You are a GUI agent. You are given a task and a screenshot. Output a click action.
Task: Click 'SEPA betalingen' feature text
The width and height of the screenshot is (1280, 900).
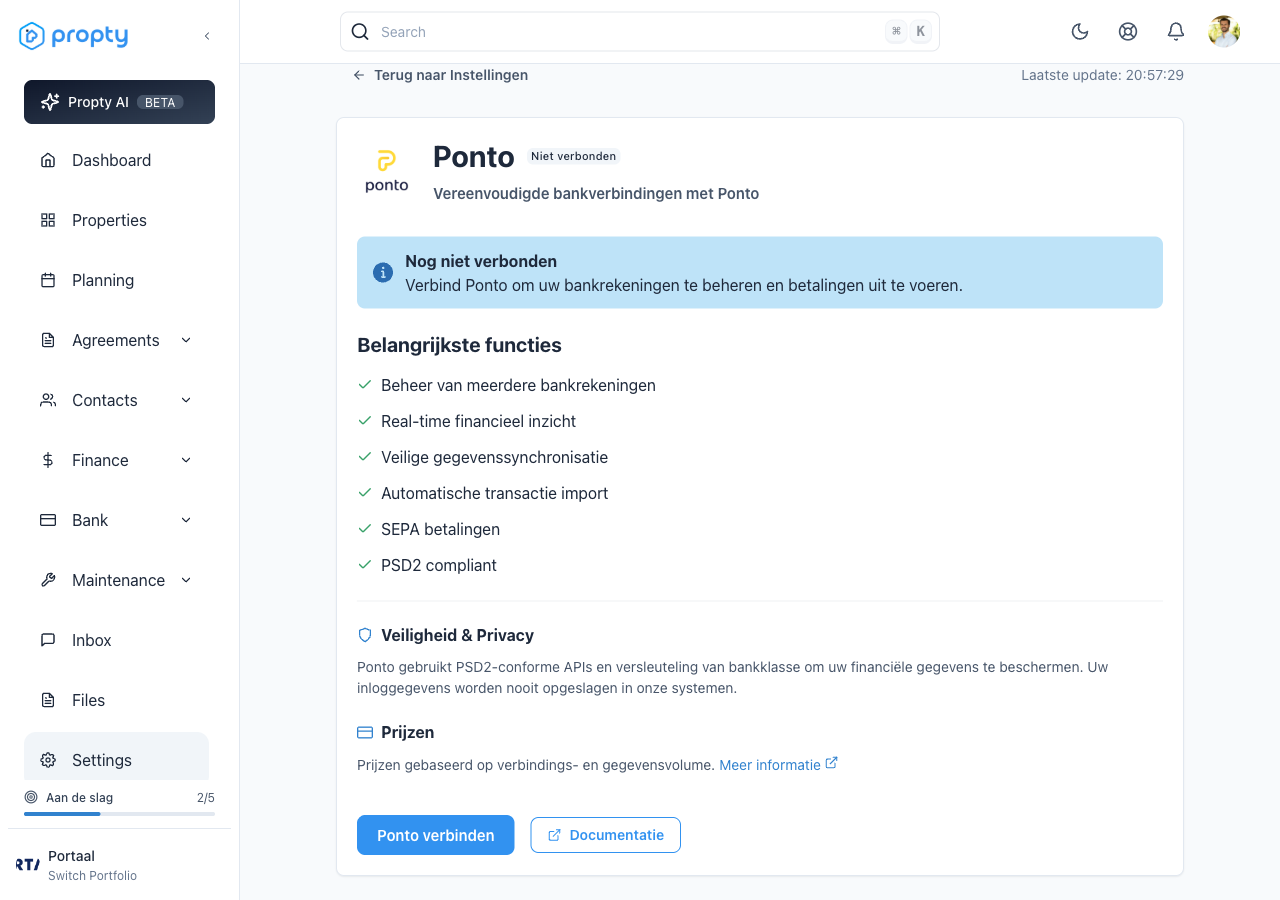[440, 529]
